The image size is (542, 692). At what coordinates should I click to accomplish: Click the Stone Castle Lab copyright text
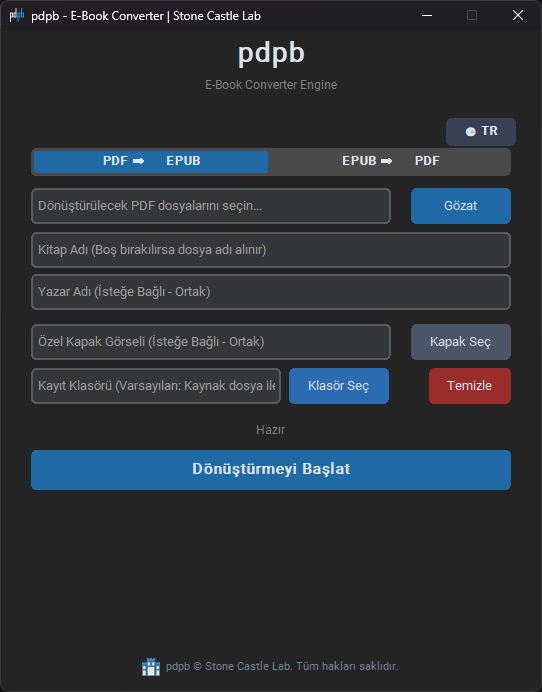[282, 666]
